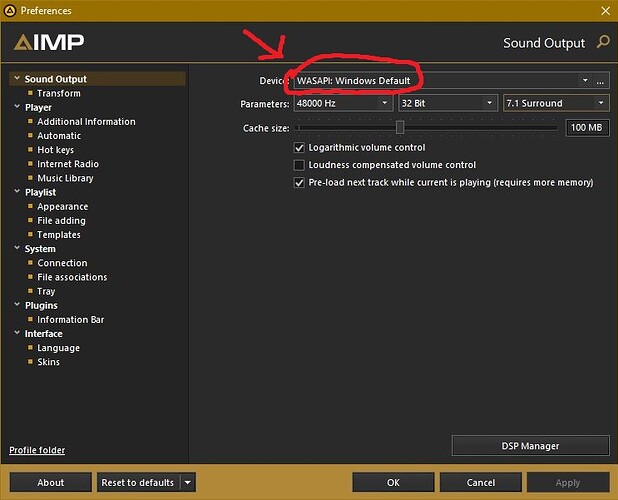Click the AIMP title bar icon
618x500 pixels.
click(9, 11)
